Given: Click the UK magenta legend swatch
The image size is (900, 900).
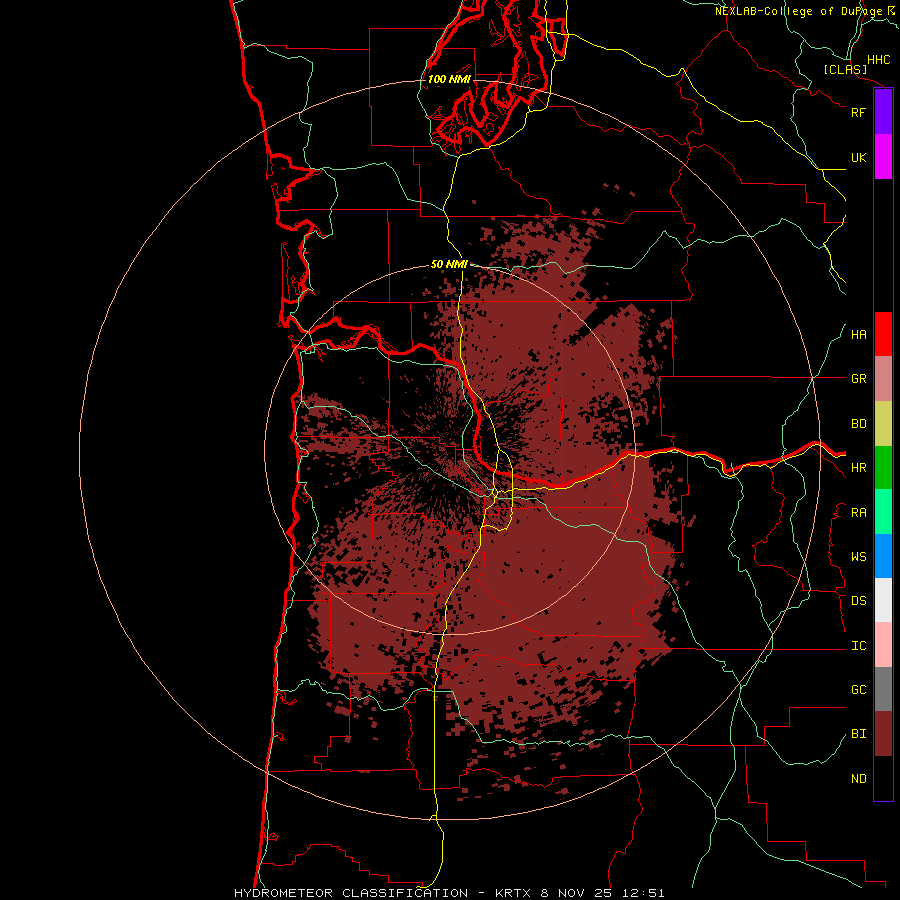Looking at the screenshot, I should (x=883, y=157).
